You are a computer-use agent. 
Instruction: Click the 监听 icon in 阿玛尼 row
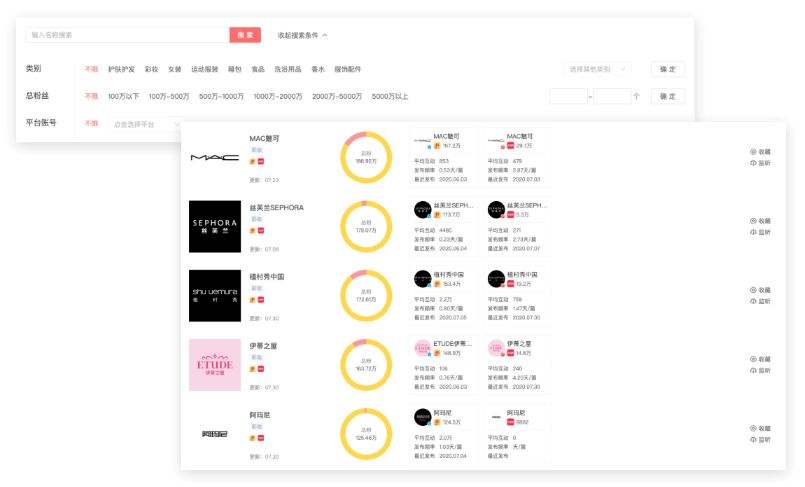[x=753, y=440]
